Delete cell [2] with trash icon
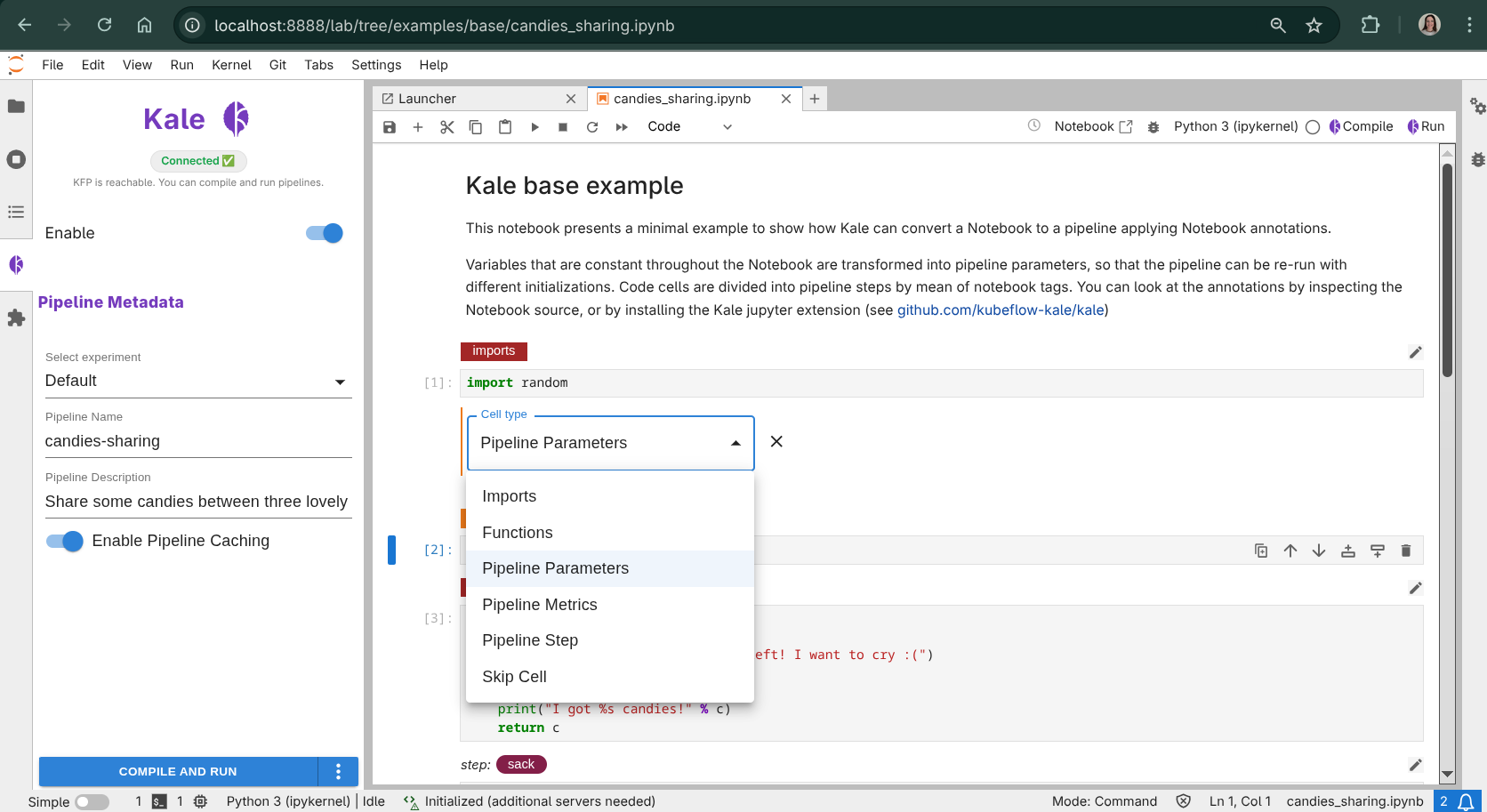Screen dimensions: 1487x812 (x=1406, y=551)
